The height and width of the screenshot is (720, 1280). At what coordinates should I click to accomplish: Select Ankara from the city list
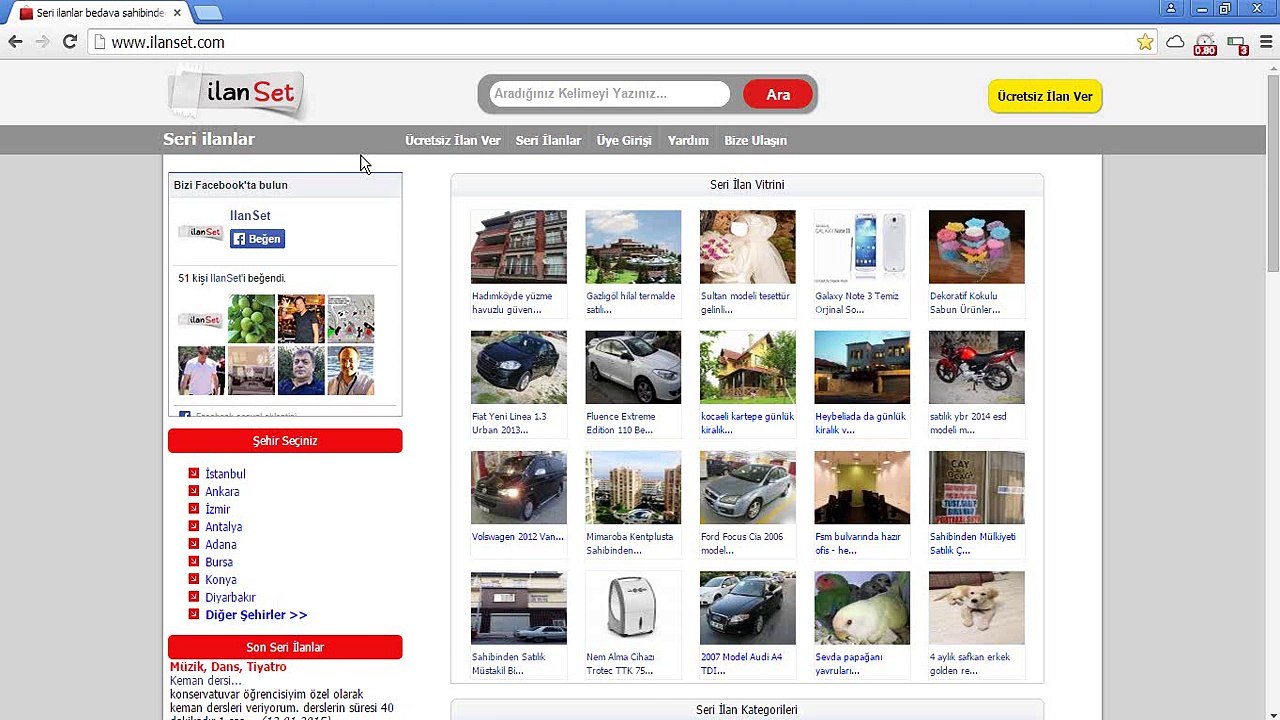(x=222, y=492)
